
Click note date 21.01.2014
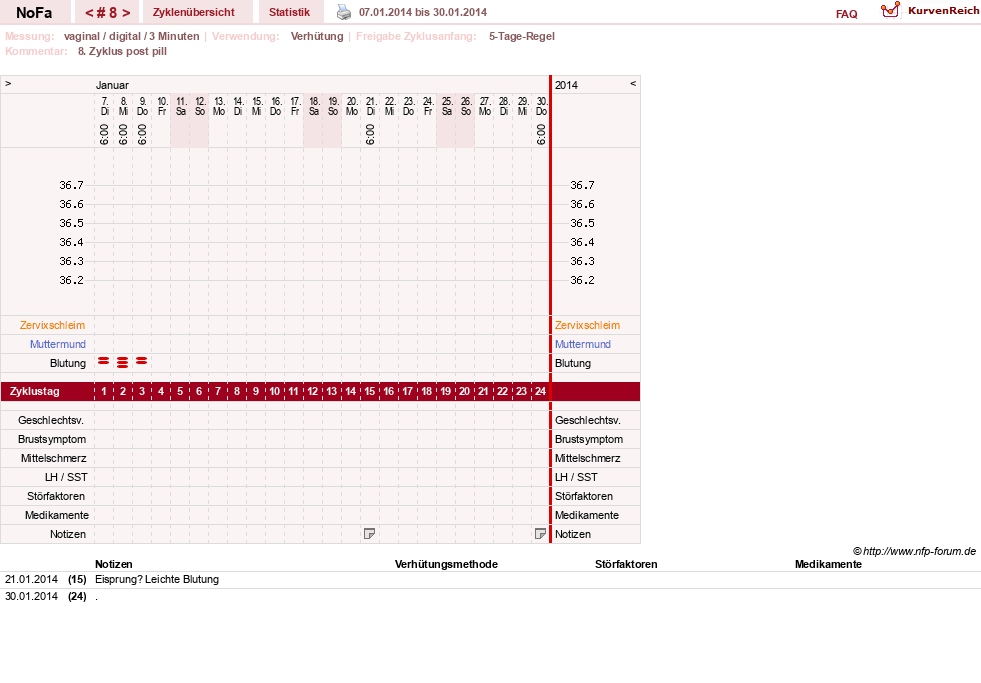31,579
